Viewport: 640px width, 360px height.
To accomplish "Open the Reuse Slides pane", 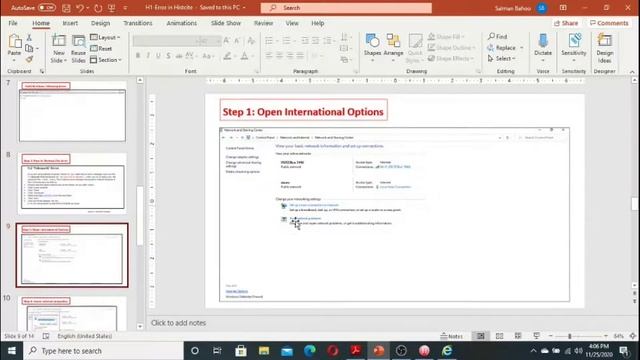I will click(78, 49).
